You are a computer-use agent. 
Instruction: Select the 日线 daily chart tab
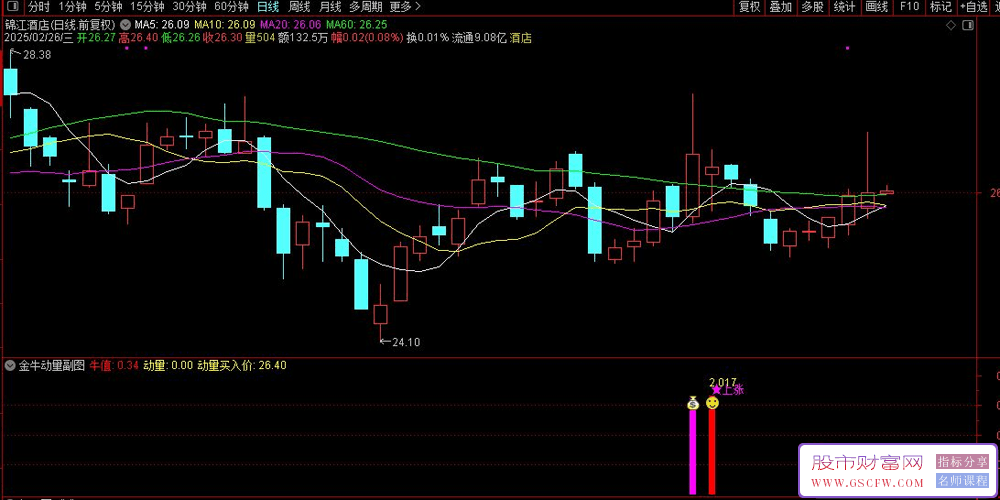click(x=268, y=7)
